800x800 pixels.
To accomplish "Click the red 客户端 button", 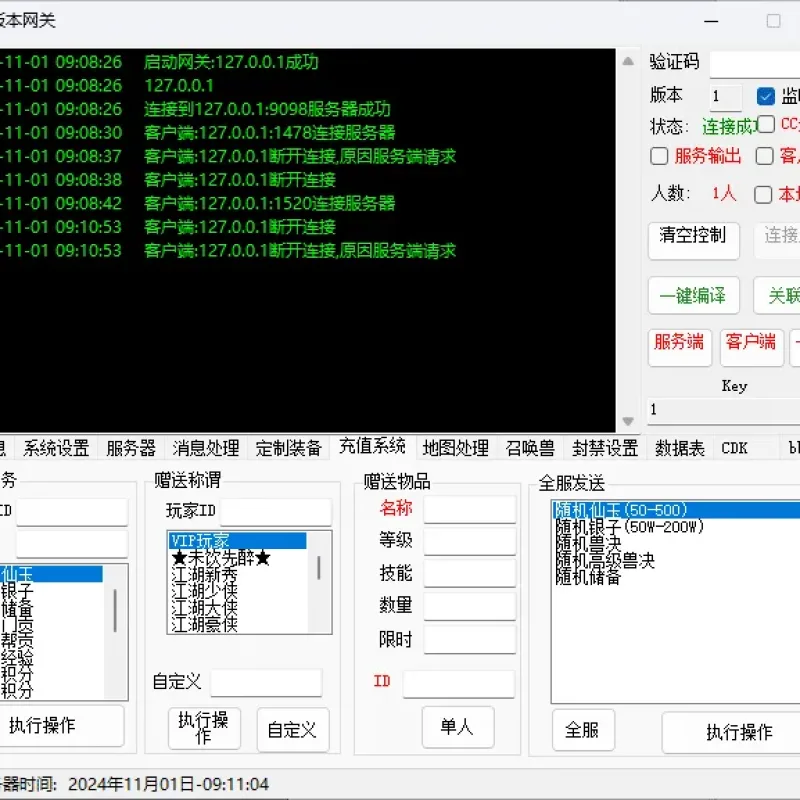I will (x=752, y=347).
